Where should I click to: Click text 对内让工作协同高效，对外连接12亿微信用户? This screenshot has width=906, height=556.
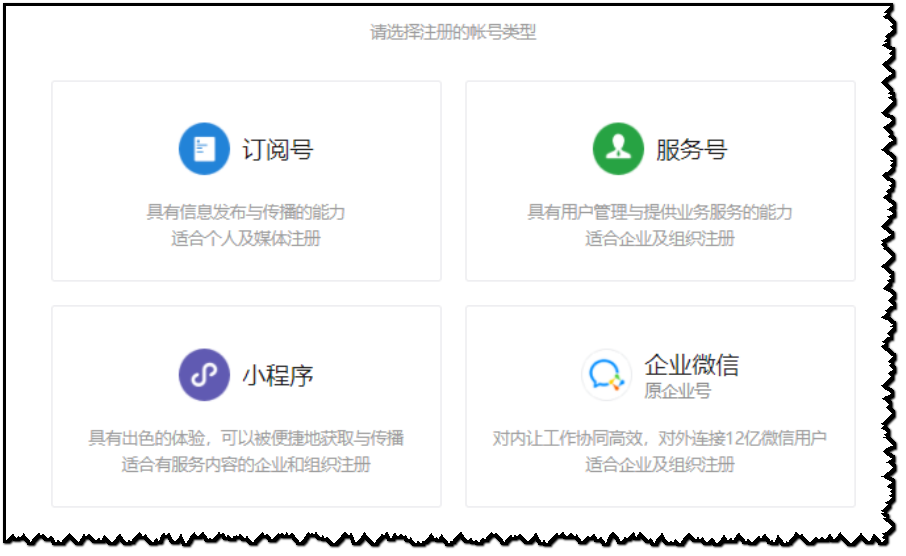(659, 438)
